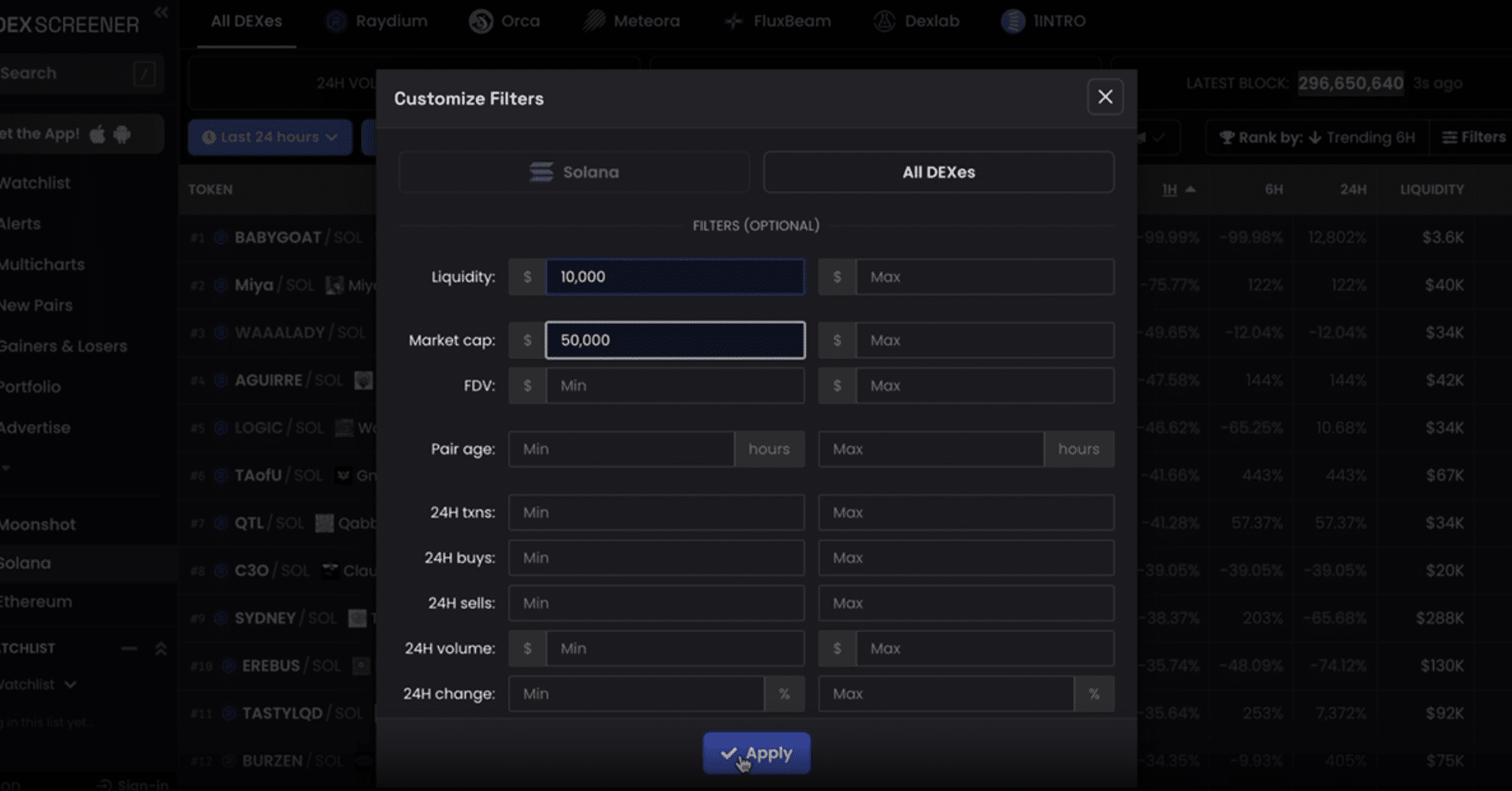Switch to the FluxBeam tab
Screen dimensions: 1512x791
(x=778, y=21)
